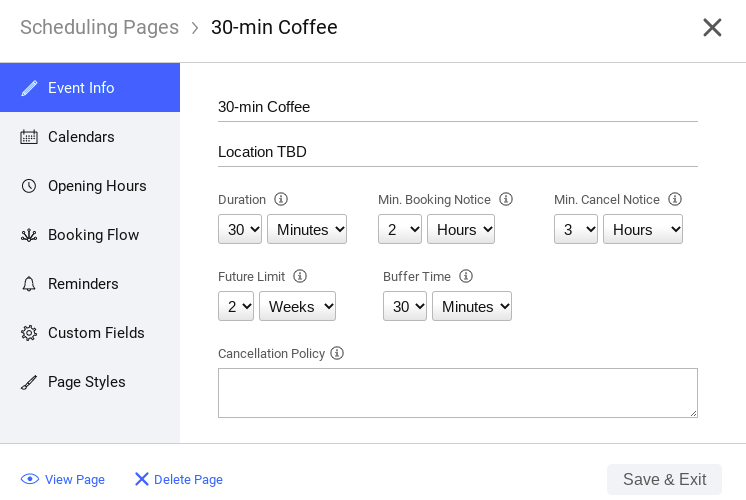Open the Min. Booking Notice Hours unit dropdown
This screenshot has height=500, width=746.
(x=461, y=229)
